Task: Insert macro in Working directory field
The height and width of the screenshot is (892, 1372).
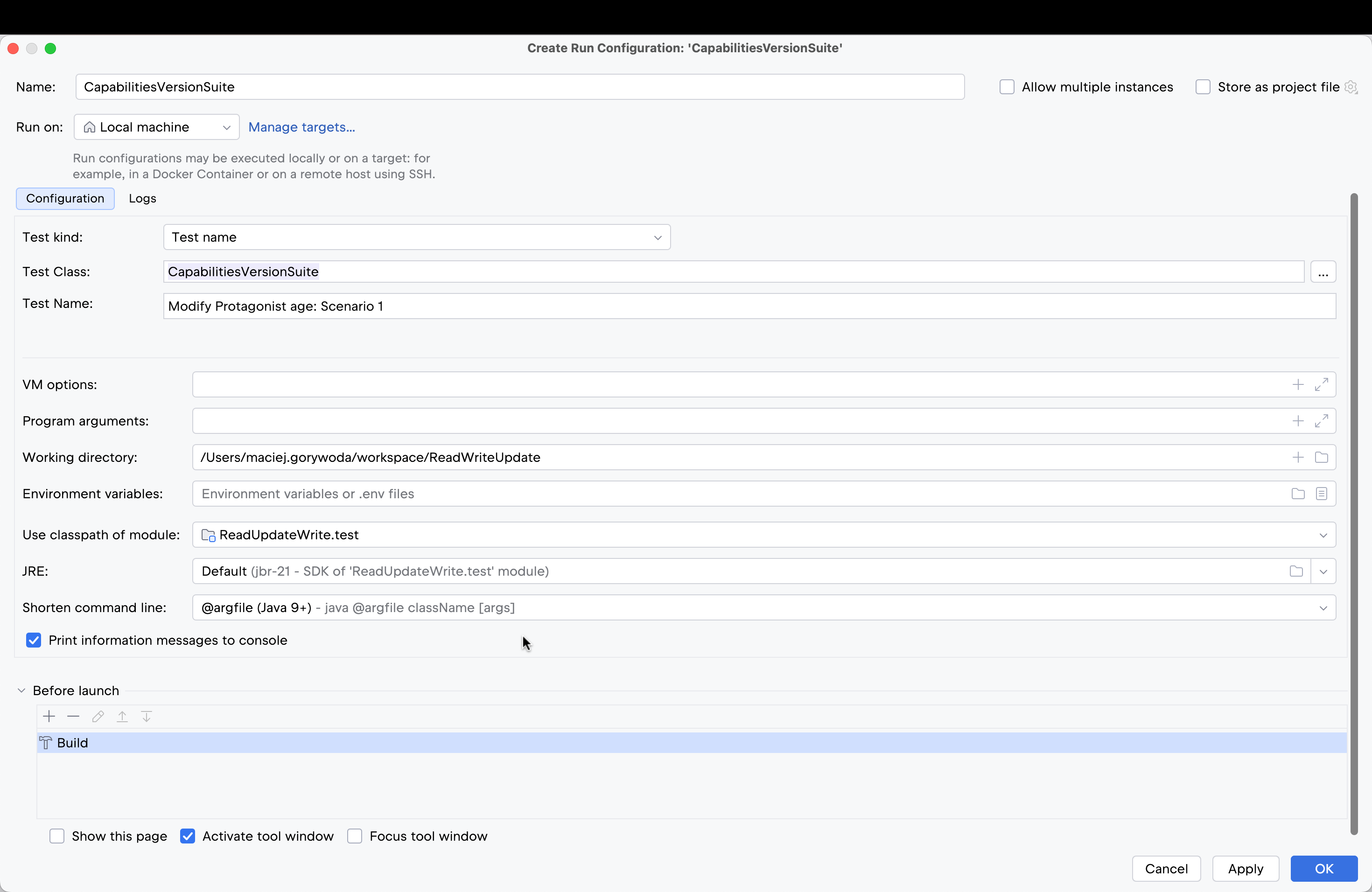Action: click(x=1298, y=458)
